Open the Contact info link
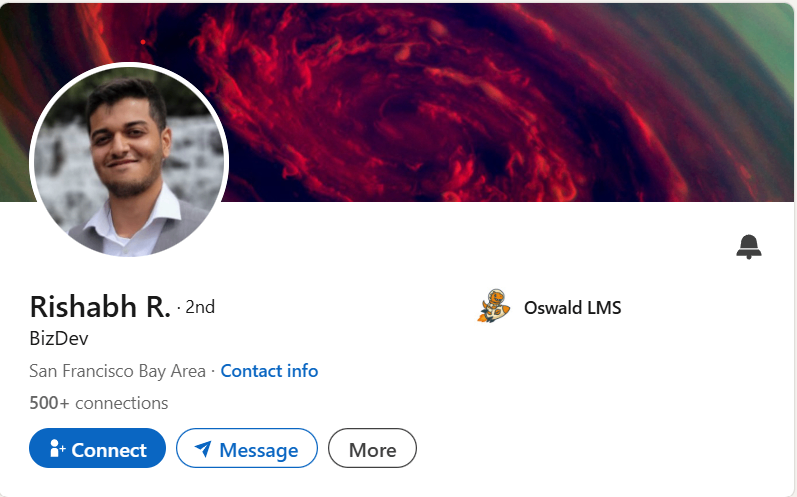 click(x=269, y=371)
